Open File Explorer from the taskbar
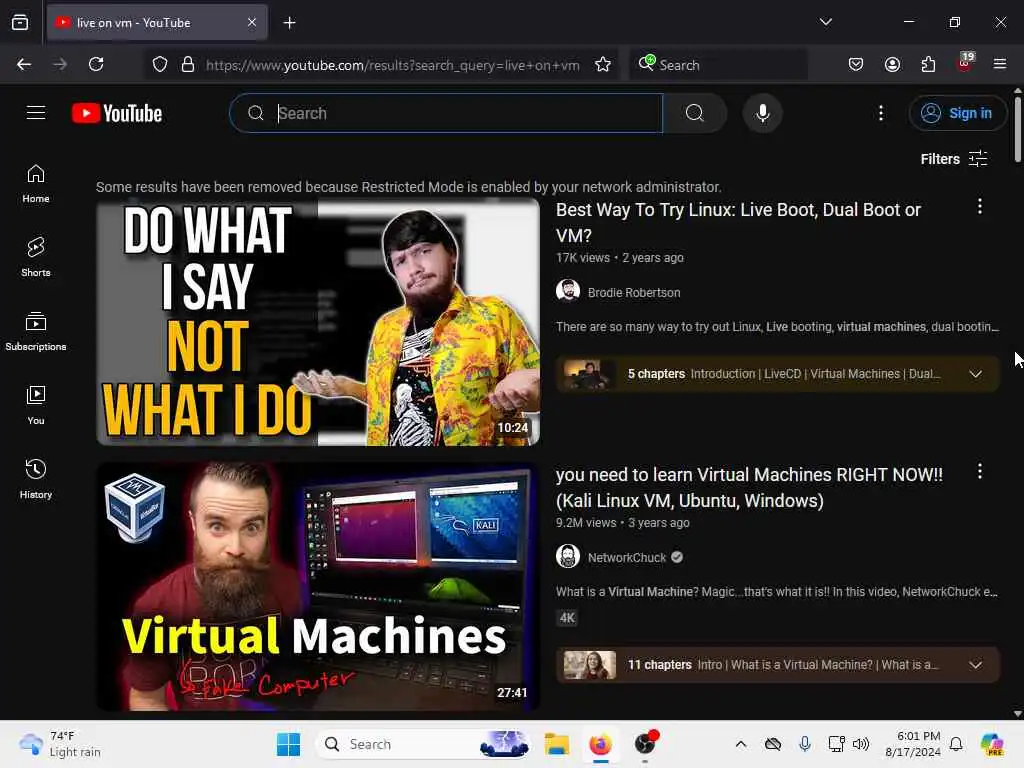 tap(557, 744)
